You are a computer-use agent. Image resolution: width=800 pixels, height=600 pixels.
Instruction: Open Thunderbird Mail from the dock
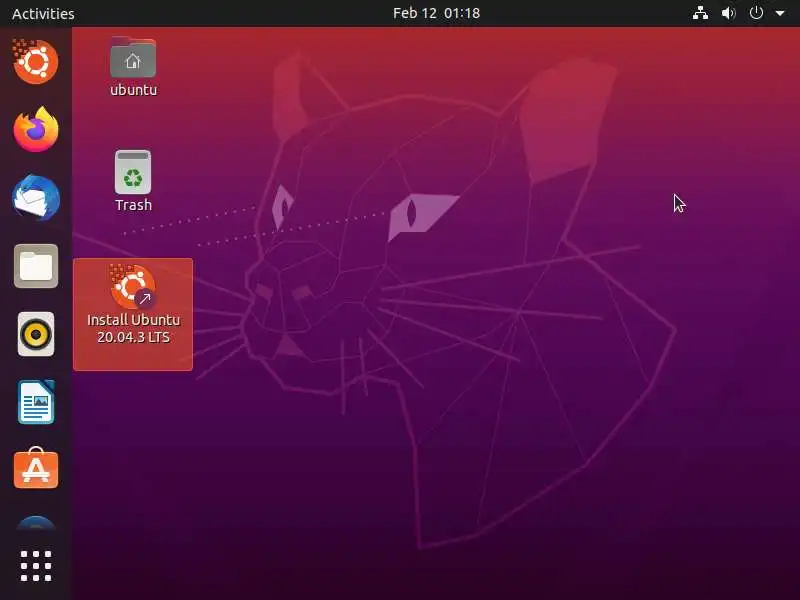point(36,198)
